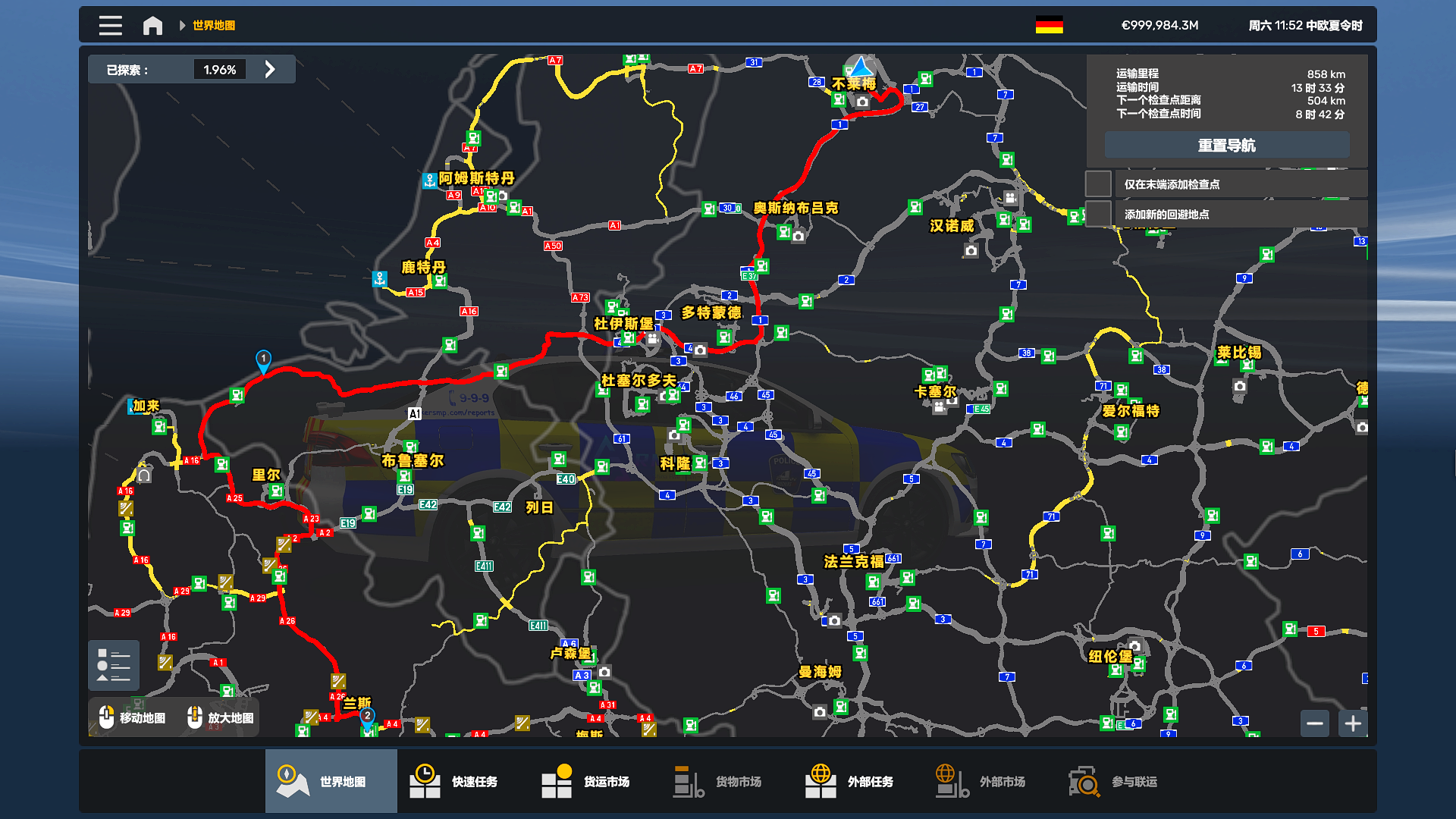Select waypoint marker 1 on route
The width and height of the screenshot is (1456, 819).
263,360
